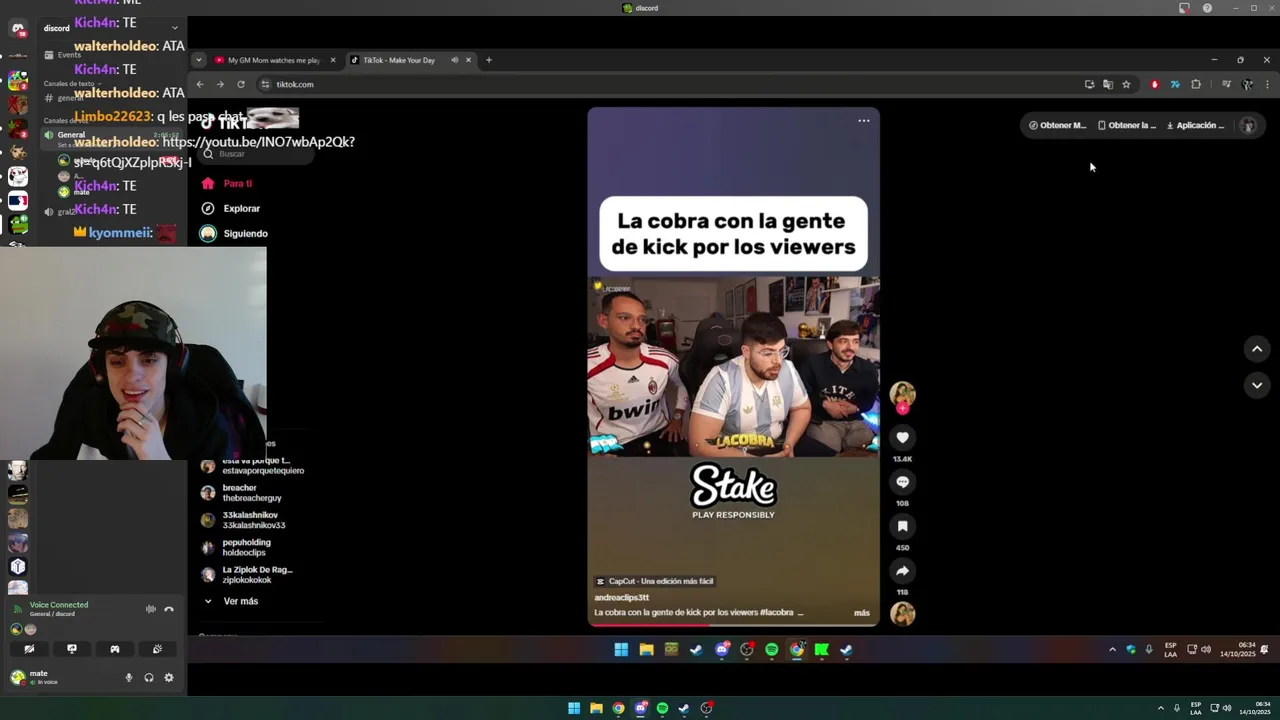Show hidden icons on the streamed taskbar tray
1280x720 pixels.
[x=1112, y=649]
